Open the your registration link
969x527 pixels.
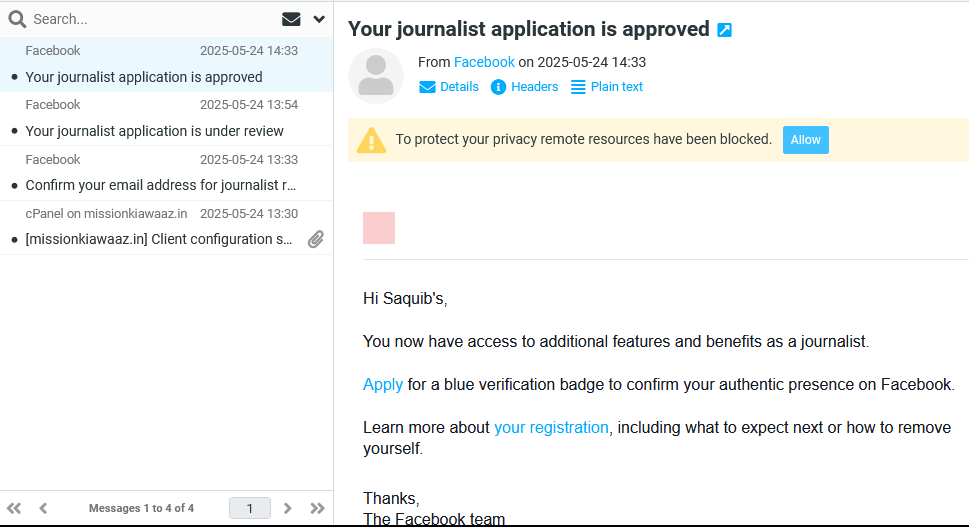coord(551,428)
